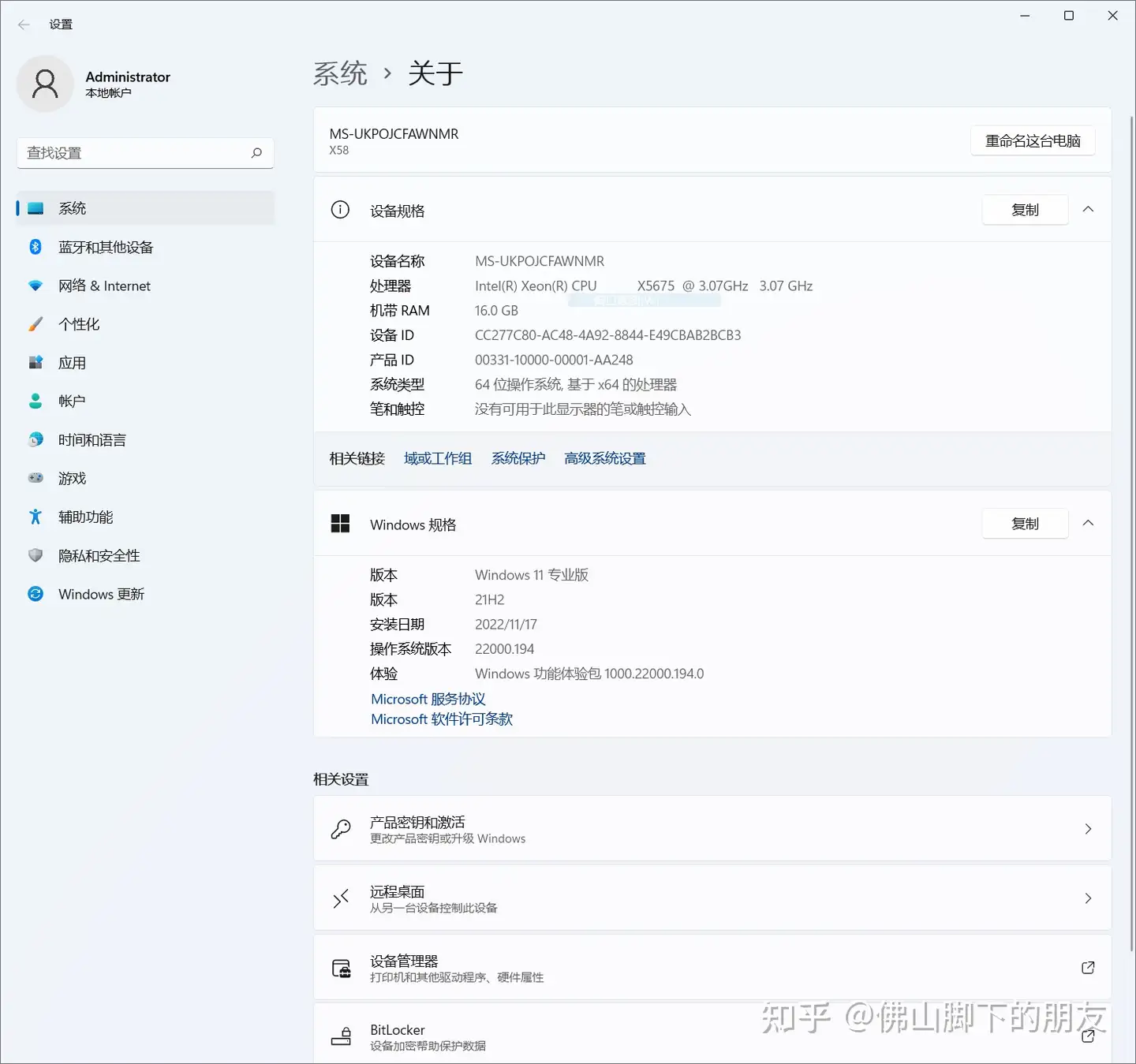Viewport: 1136px width, 1064px height.
Task: Click the Device Manager icon
Action: (341, 968)
